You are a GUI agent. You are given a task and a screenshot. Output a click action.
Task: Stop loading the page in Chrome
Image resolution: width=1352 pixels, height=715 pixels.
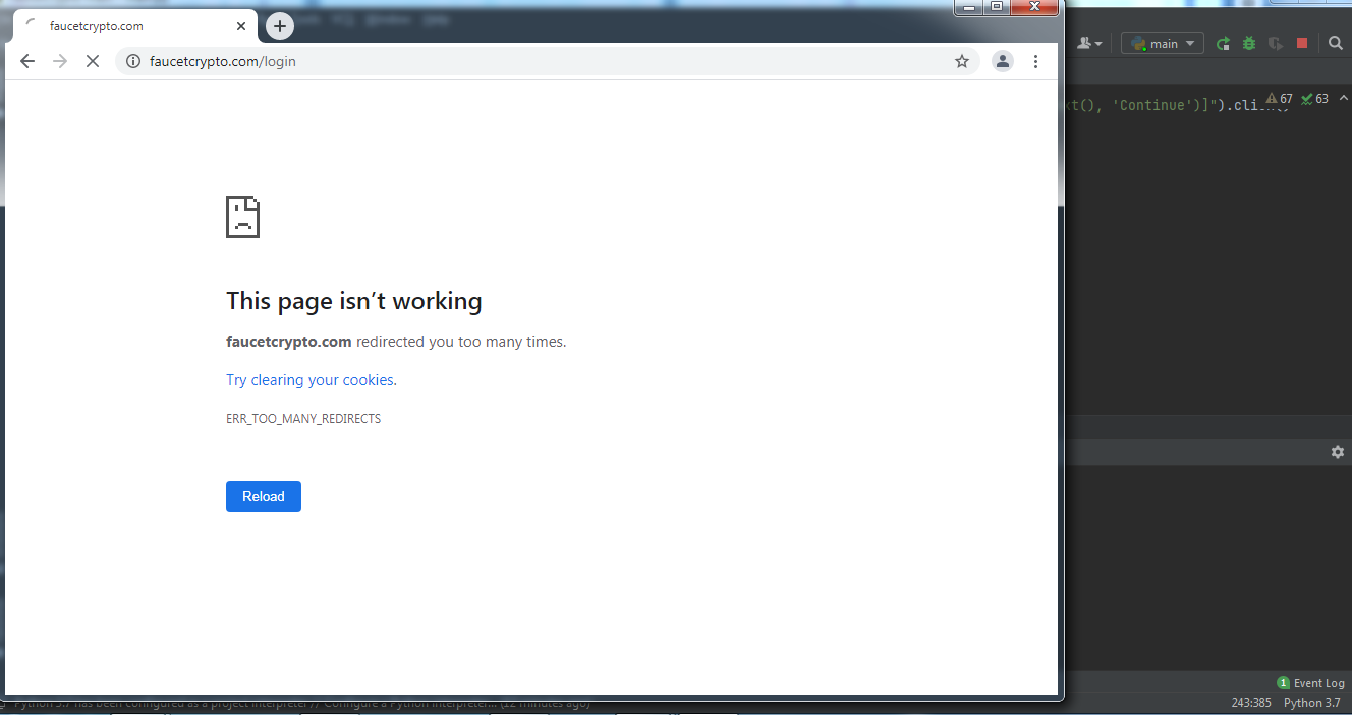tap(92, 61)
